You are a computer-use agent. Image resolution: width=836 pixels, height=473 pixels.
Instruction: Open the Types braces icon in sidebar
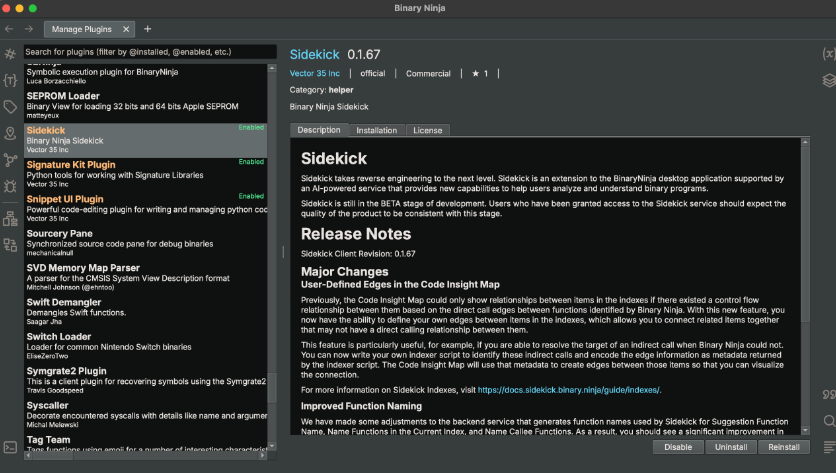coord(10,80)
